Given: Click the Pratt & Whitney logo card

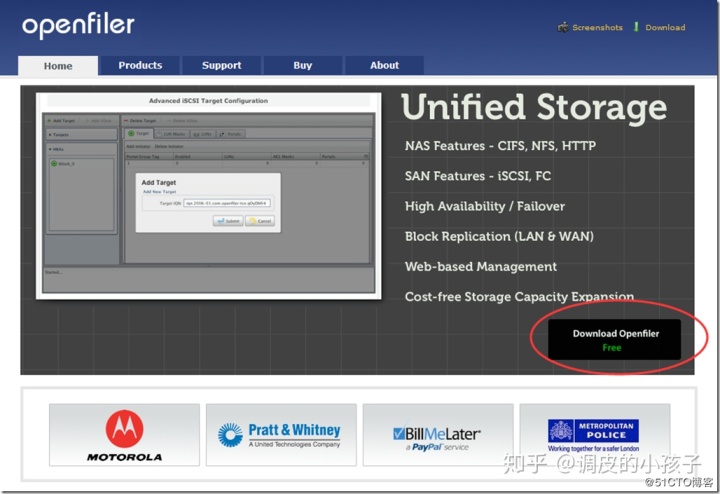Looking at the screenshot, I should [281, 435].
